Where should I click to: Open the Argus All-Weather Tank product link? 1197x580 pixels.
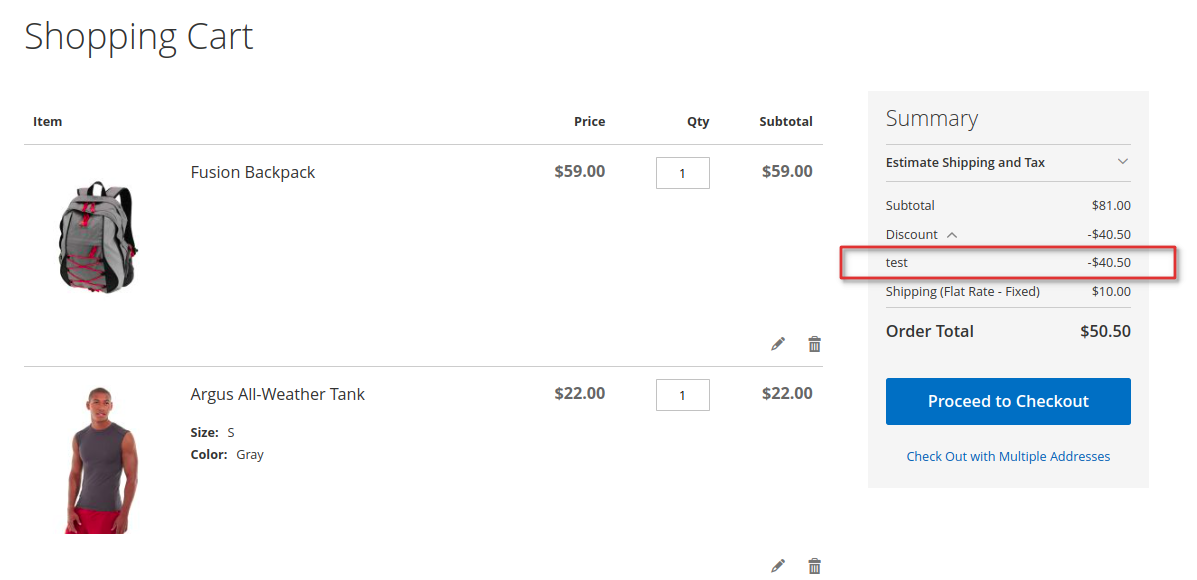click(277, 395)
